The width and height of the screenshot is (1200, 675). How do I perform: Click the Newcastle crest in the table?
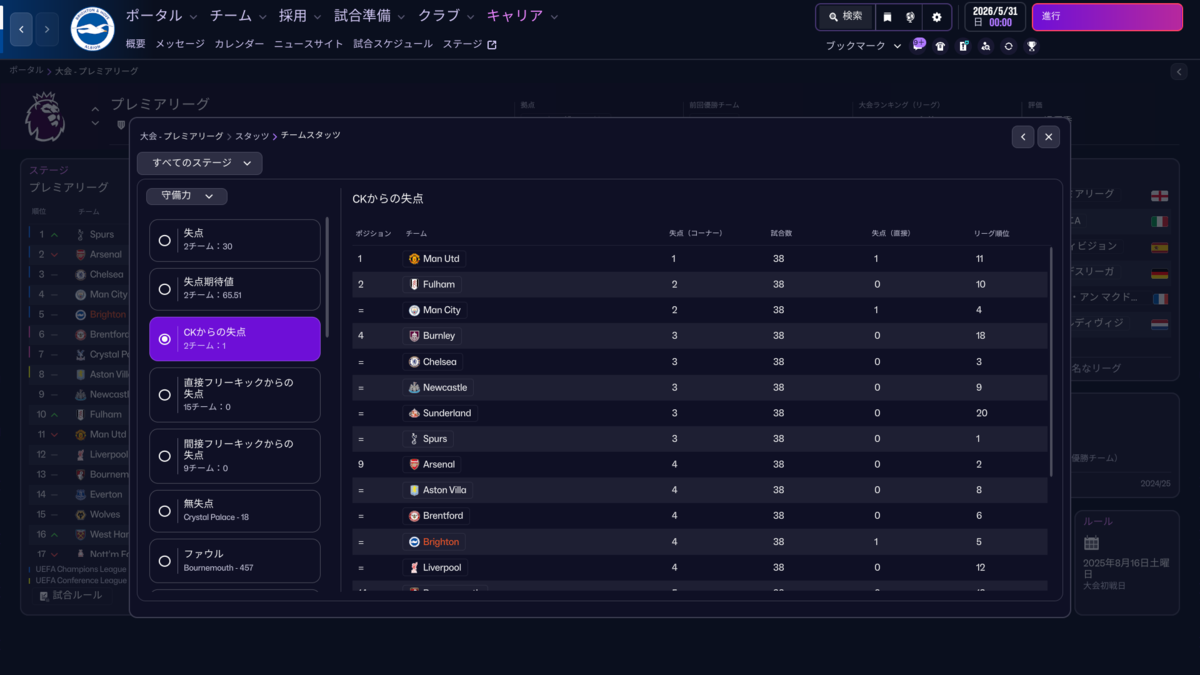(x=414, y=387)
